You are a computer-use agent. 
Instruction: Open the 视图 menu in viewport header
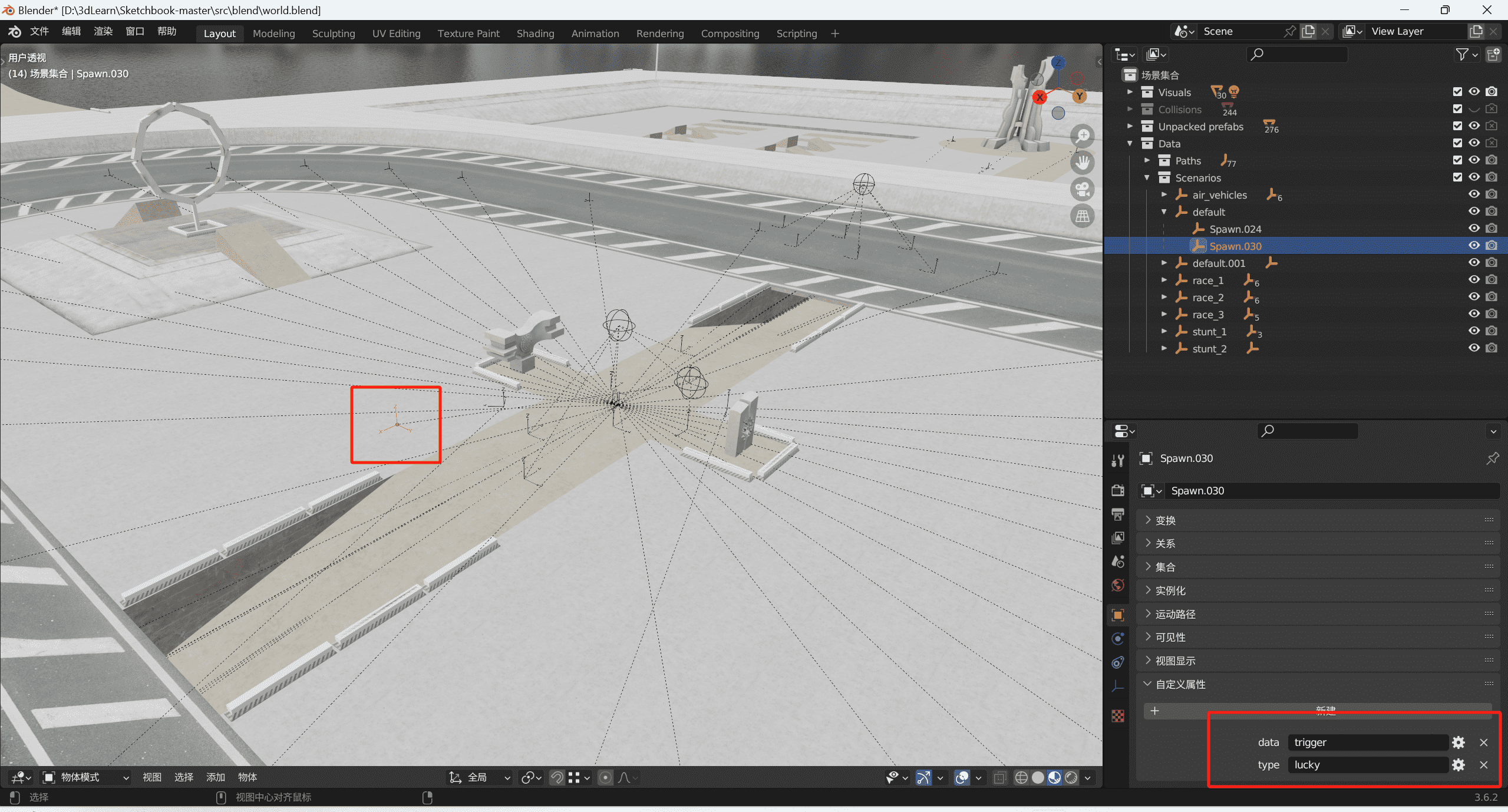point(152,778)
